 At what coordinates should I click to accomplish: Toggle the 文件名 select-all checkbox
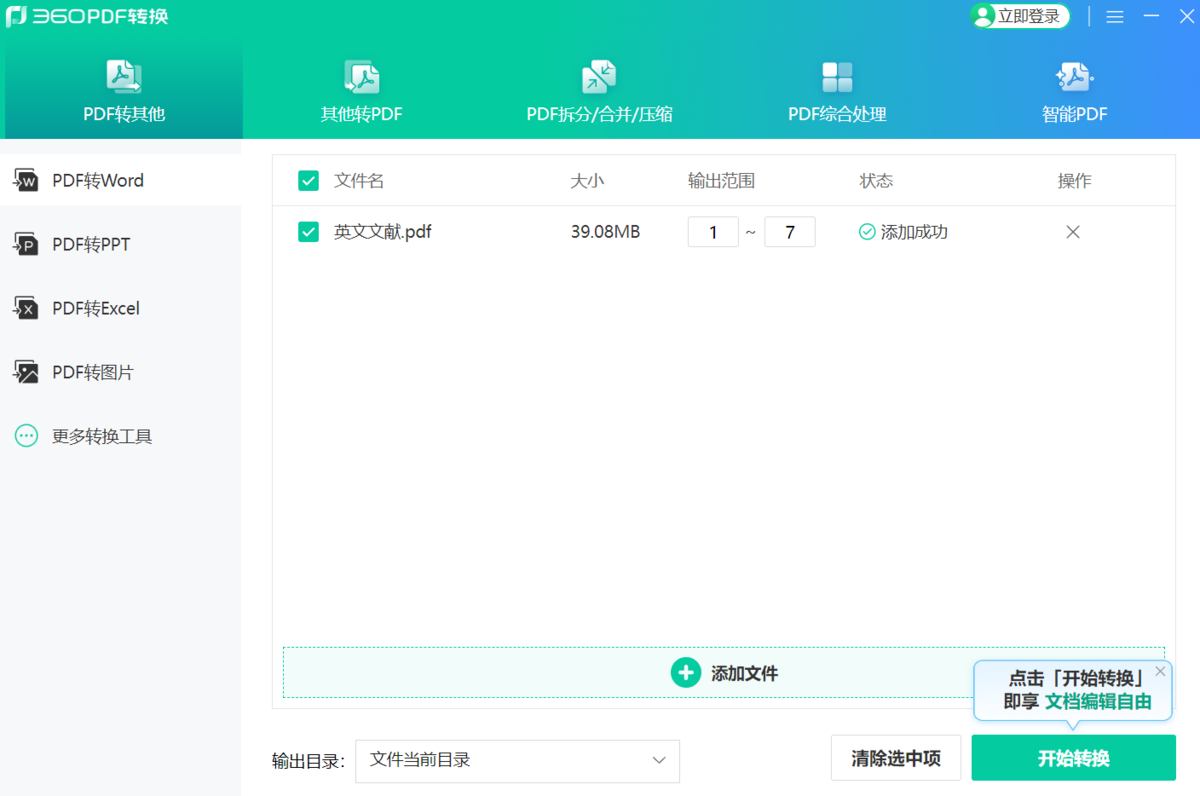coord(308,181)
